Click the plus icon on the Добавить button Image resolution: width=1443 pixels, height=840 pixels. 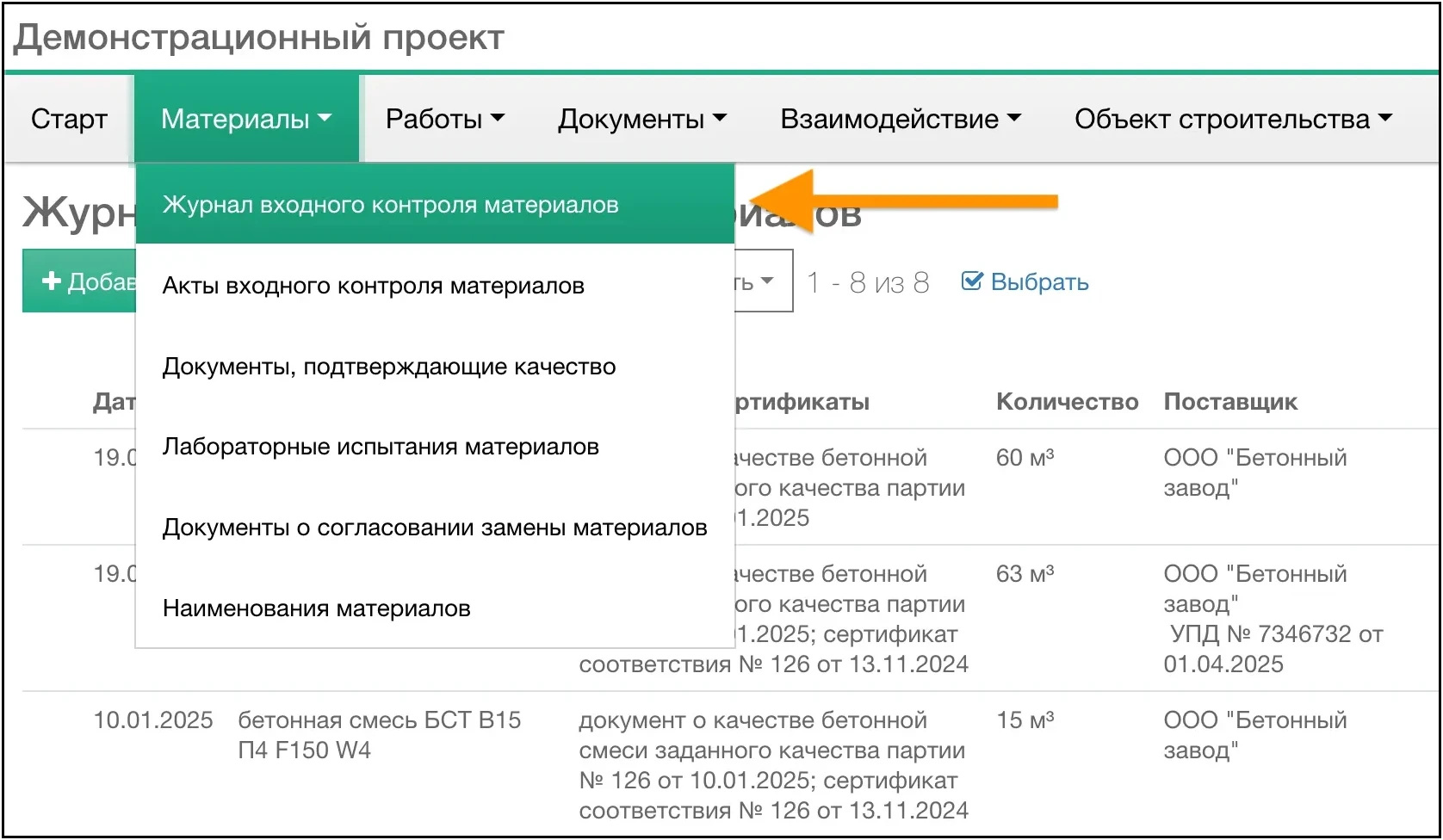click(52, 281)
